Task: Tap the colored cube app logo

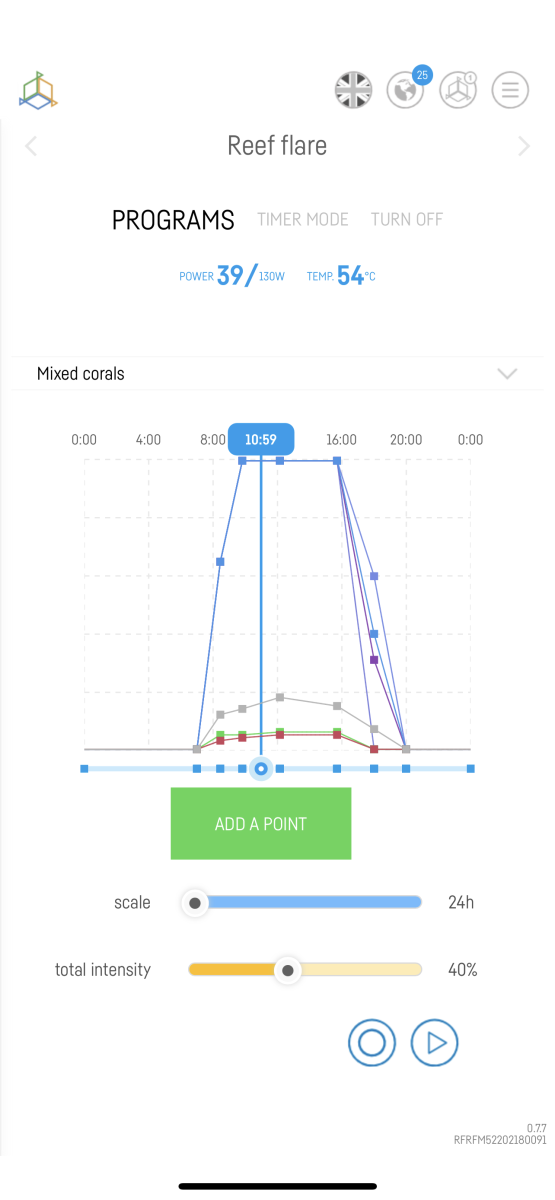Action: tap(38, 90)
